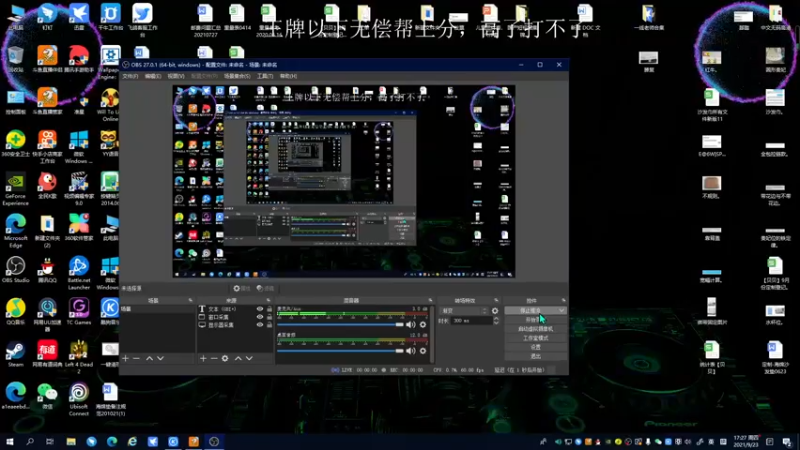Open the Edit menu in OBS

point(153,76)
